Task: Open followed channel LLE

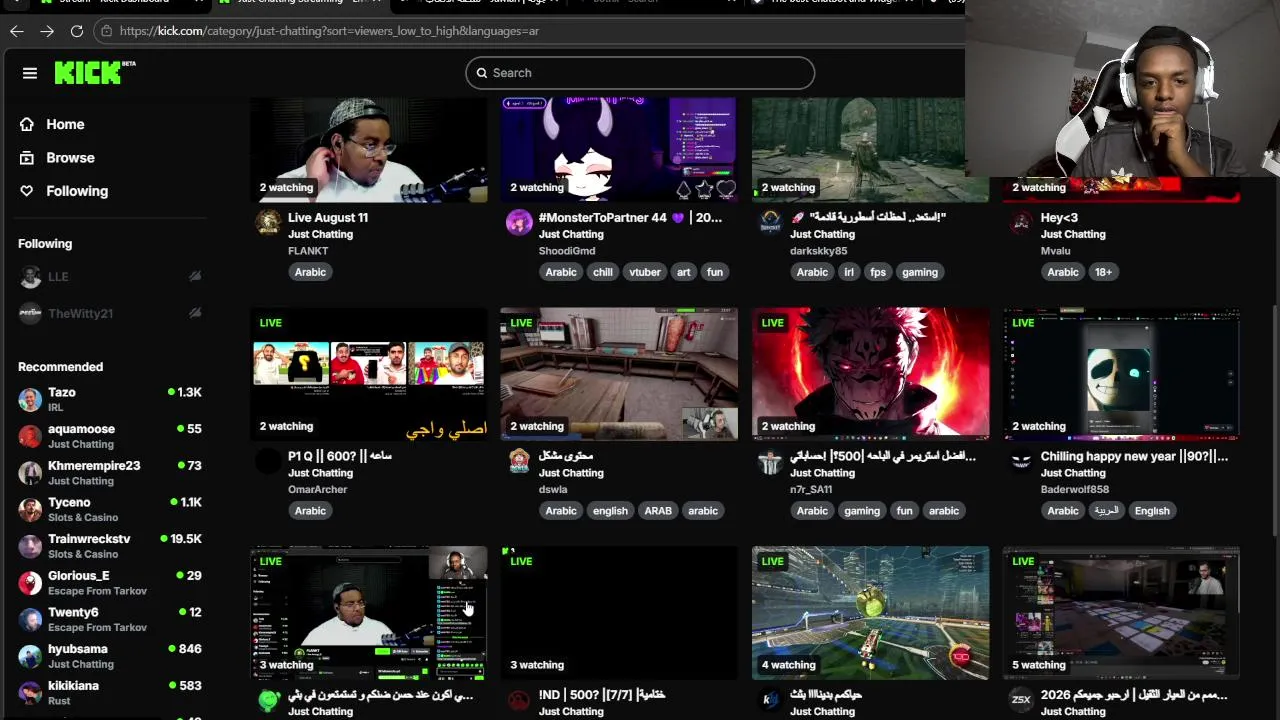Action: coord(110,277)
